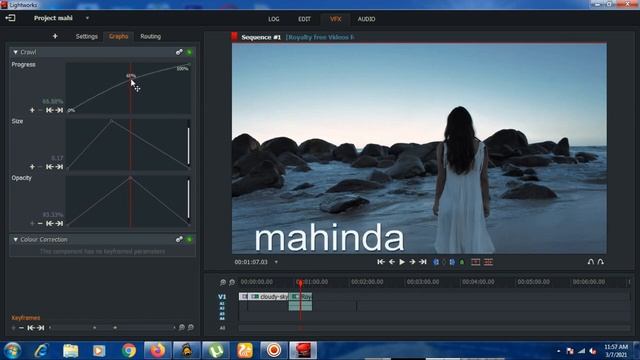Screen dimensions: 640x360
Task: Open Google Chrome from the taskbar
Action: pos(129,350)
